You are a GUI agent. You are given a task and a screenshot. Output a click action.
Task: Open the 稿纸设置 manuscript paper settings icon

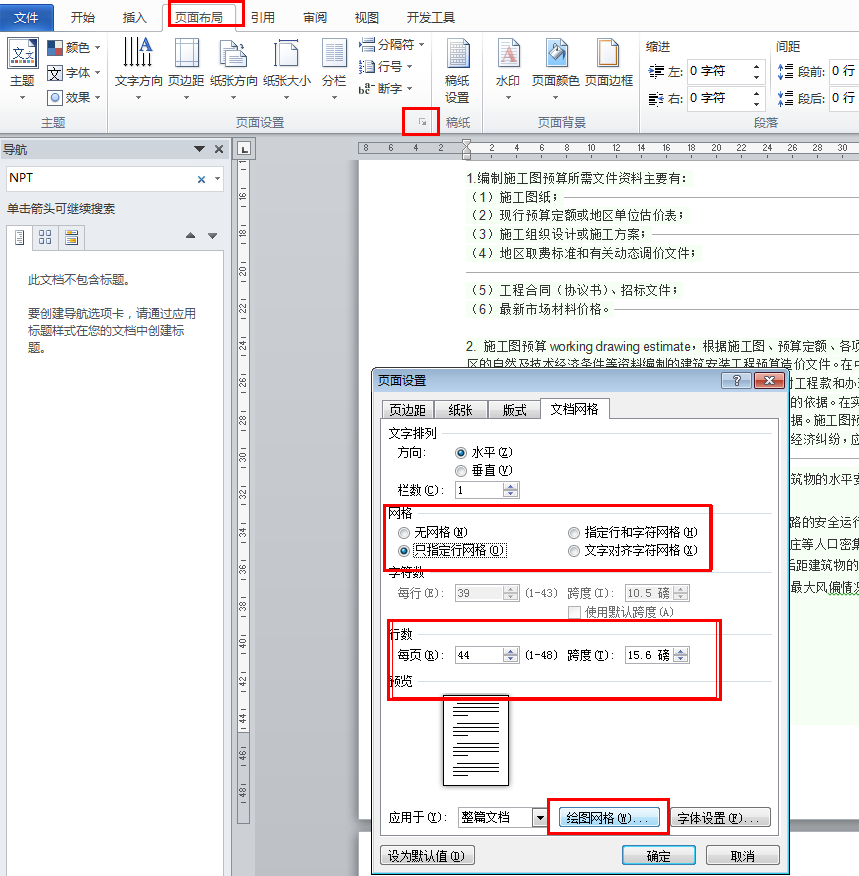(x=457, y=54)
